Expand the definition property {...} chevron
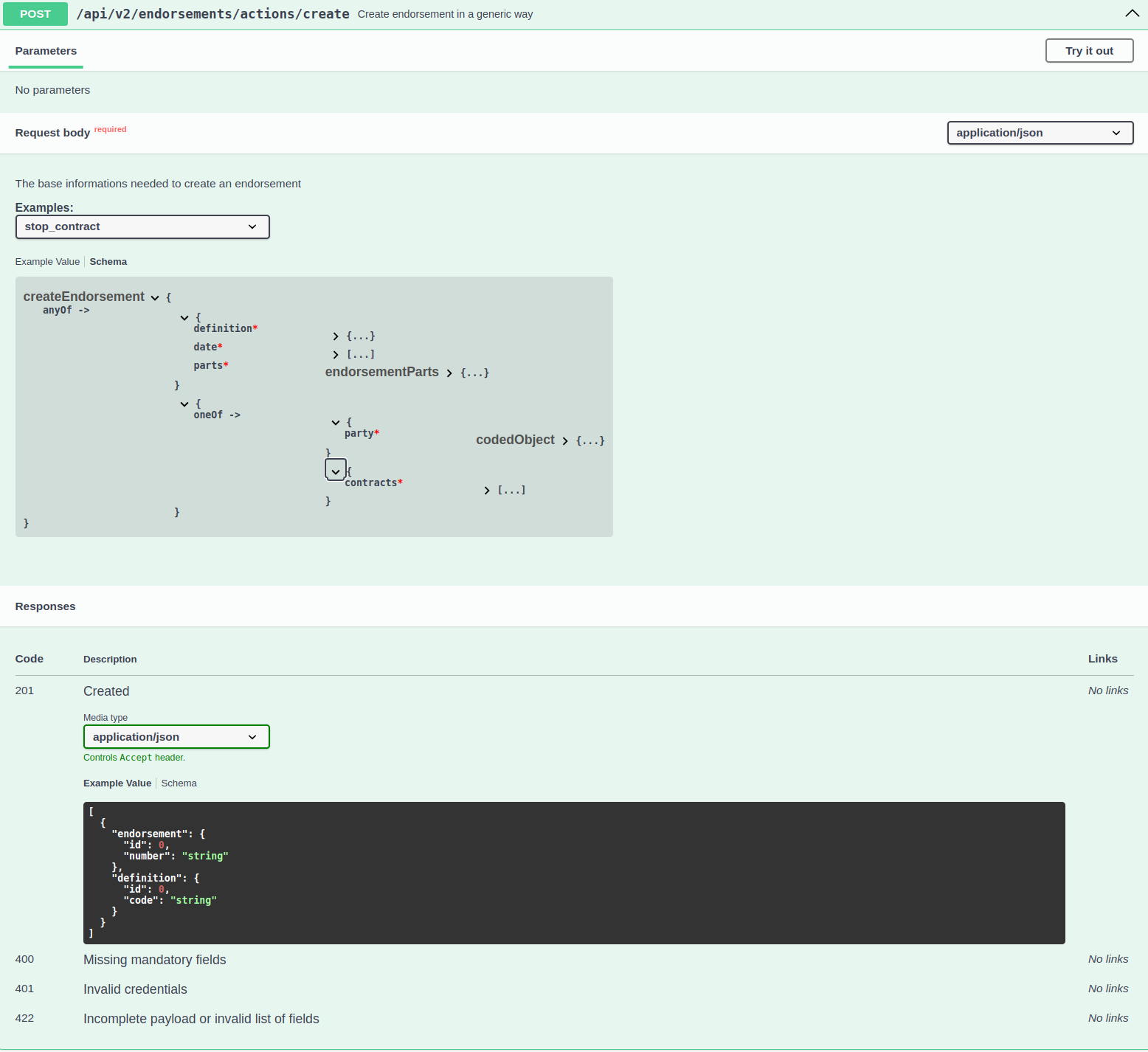This screenshot has height=1052, width=1148. (x=336, y=336)
